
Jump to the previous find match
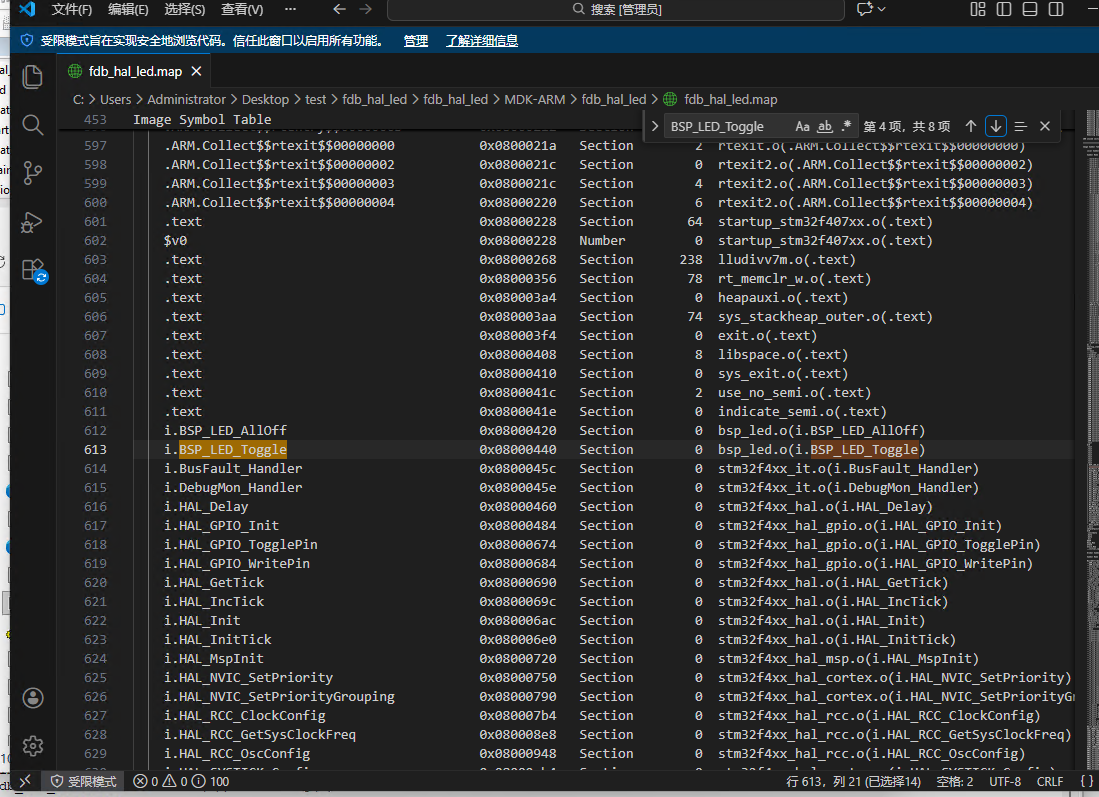(x=971, y=126)
